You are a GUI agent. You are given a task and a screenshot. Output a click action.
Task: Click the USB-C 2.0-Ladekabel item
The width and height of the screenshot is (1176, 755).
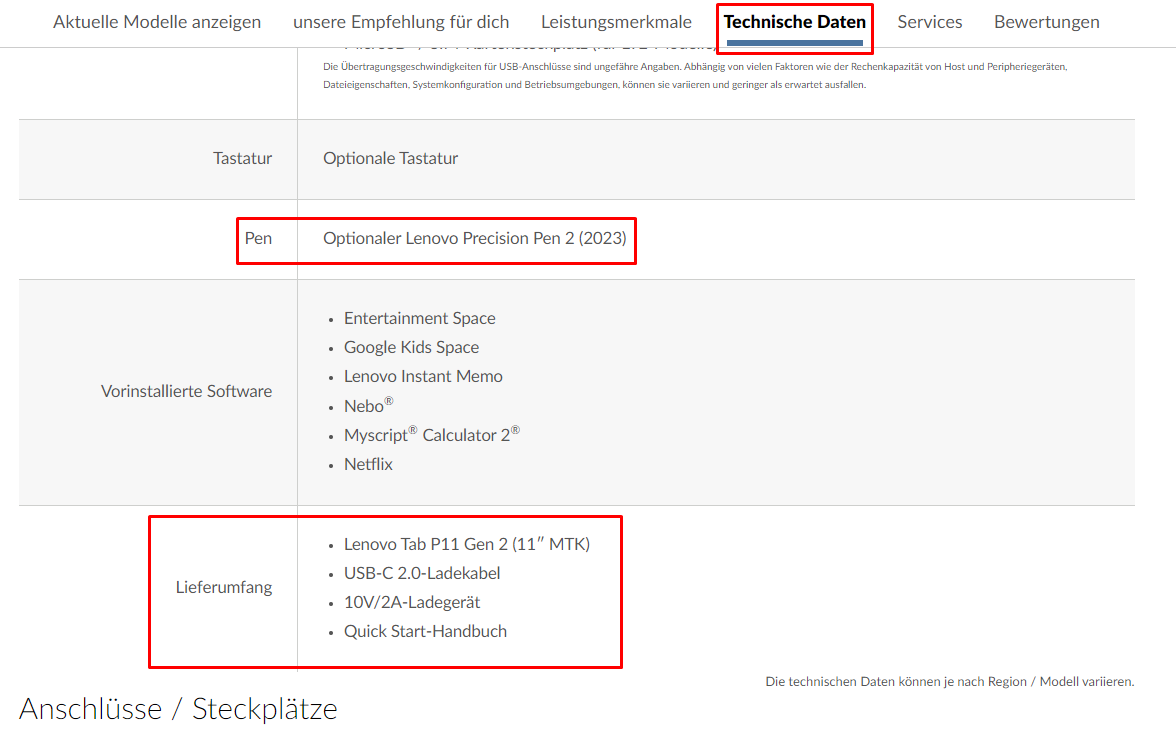coord(422,573)
